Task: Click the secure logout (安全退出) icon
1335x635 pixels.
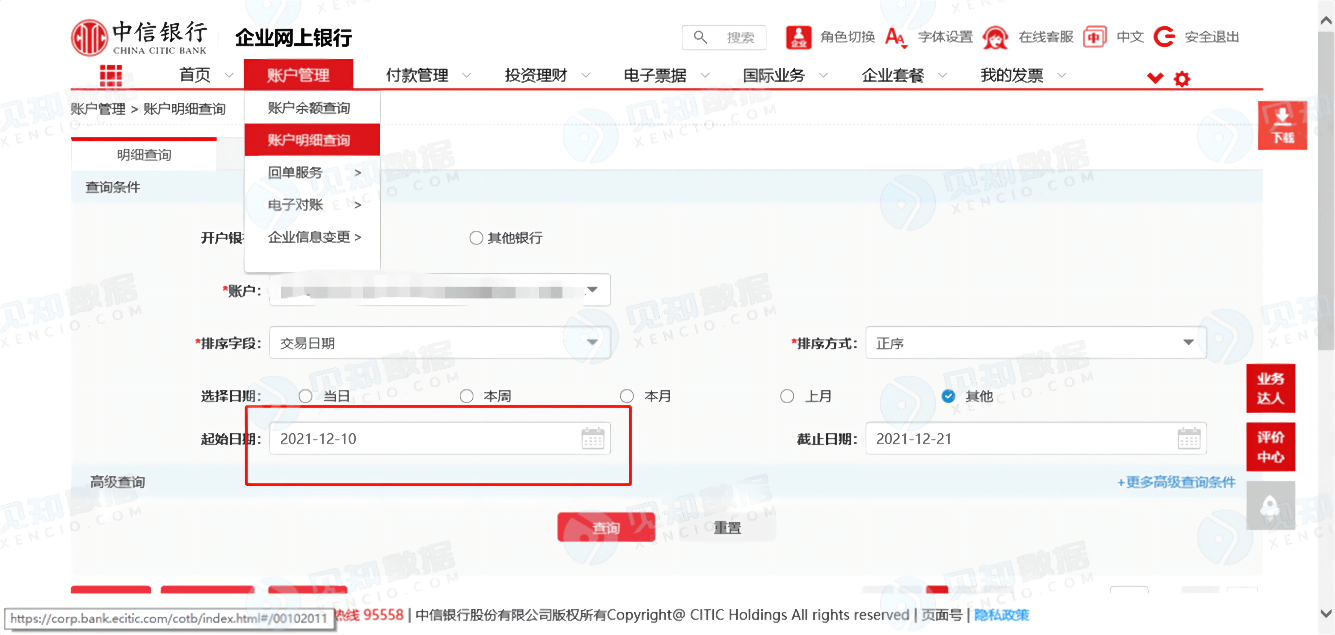Action: pos(1164,37)
